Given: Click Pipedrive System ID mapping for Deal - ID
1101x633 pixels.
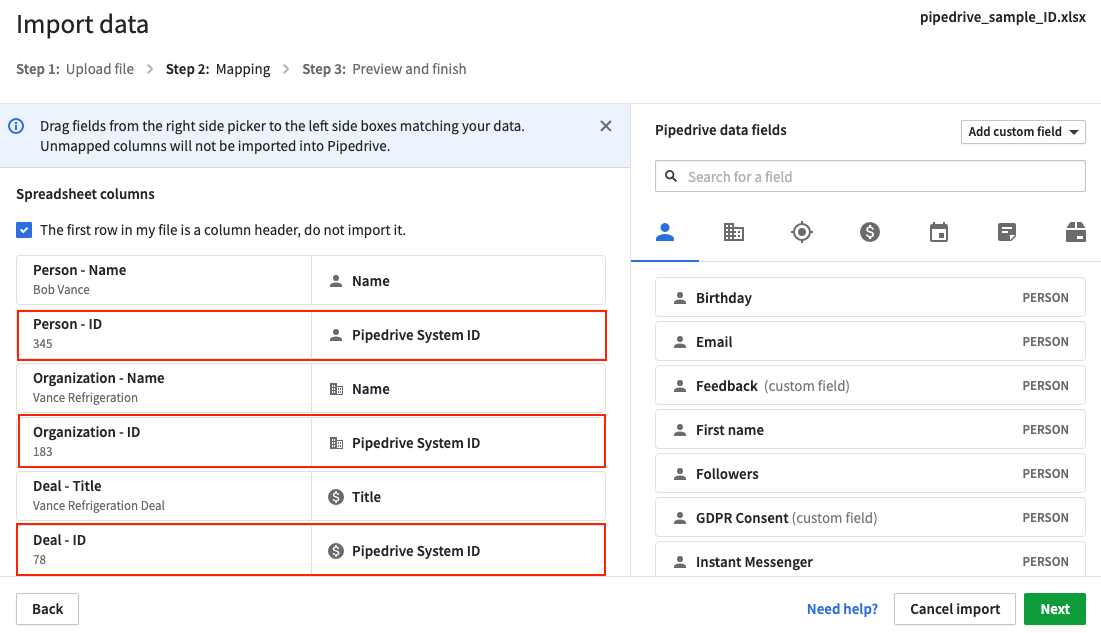Looking at the screenshot, I should (459, 551).
